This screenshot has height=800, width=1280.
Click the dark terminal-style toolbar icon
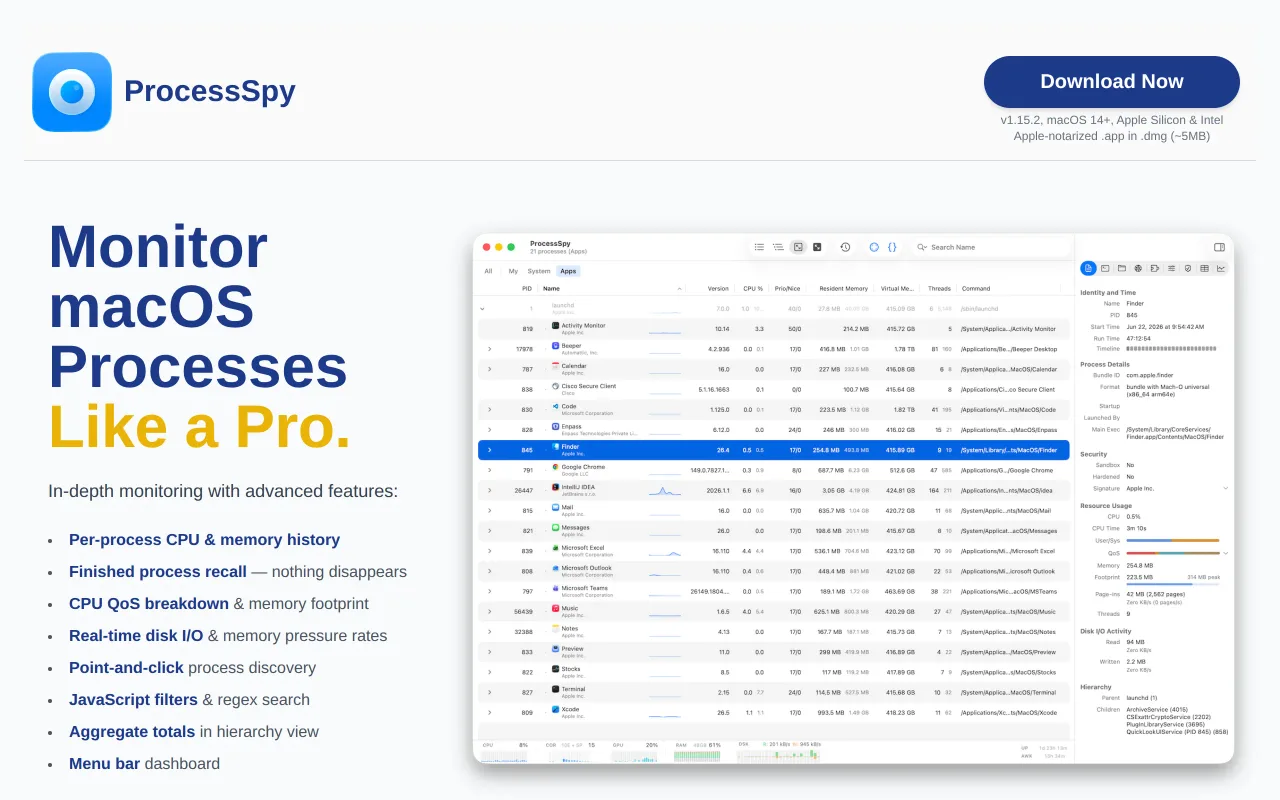817,247
